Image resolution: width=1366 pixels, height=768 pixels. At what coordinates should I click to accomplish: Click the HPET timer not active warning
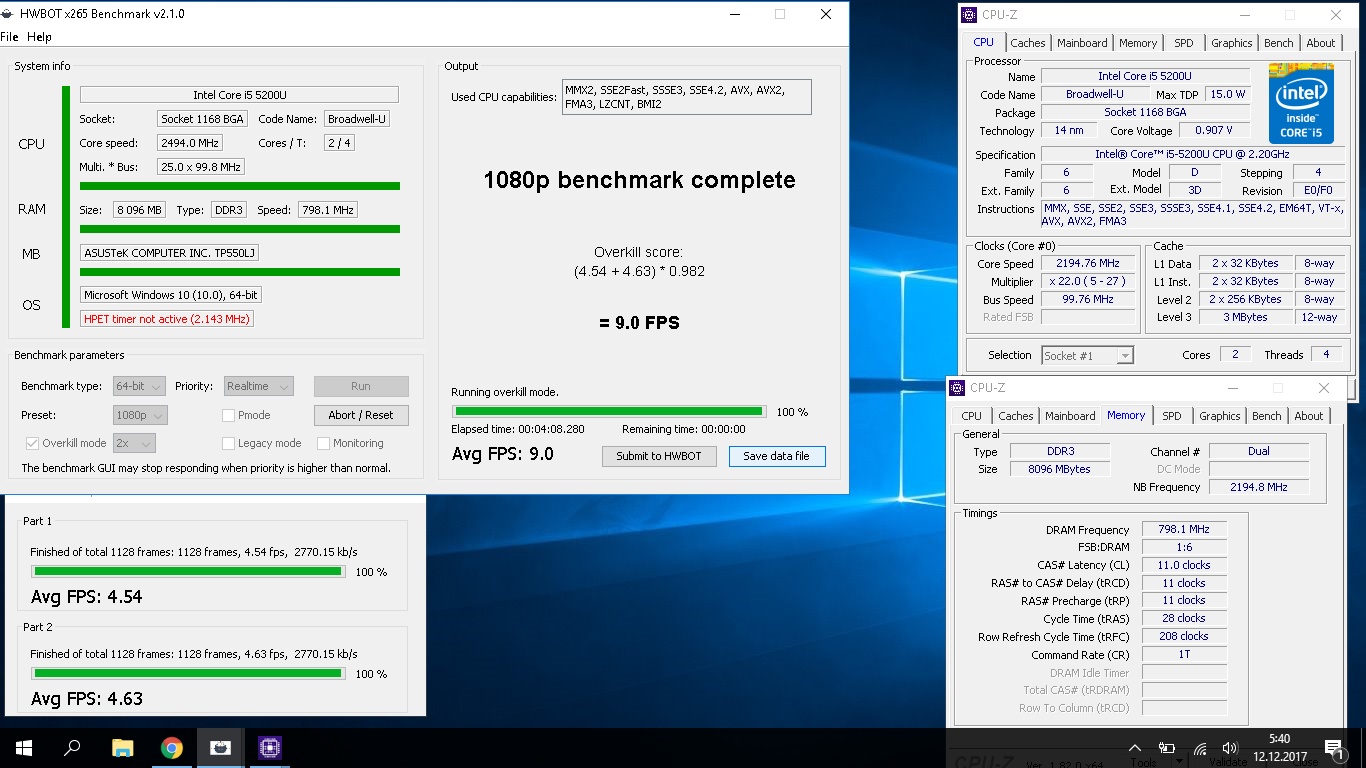tap(166, 319)
